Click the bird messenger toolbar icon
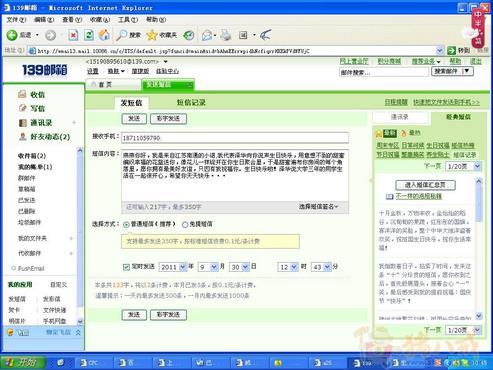The image size is (493, 370). coord(265,35)
